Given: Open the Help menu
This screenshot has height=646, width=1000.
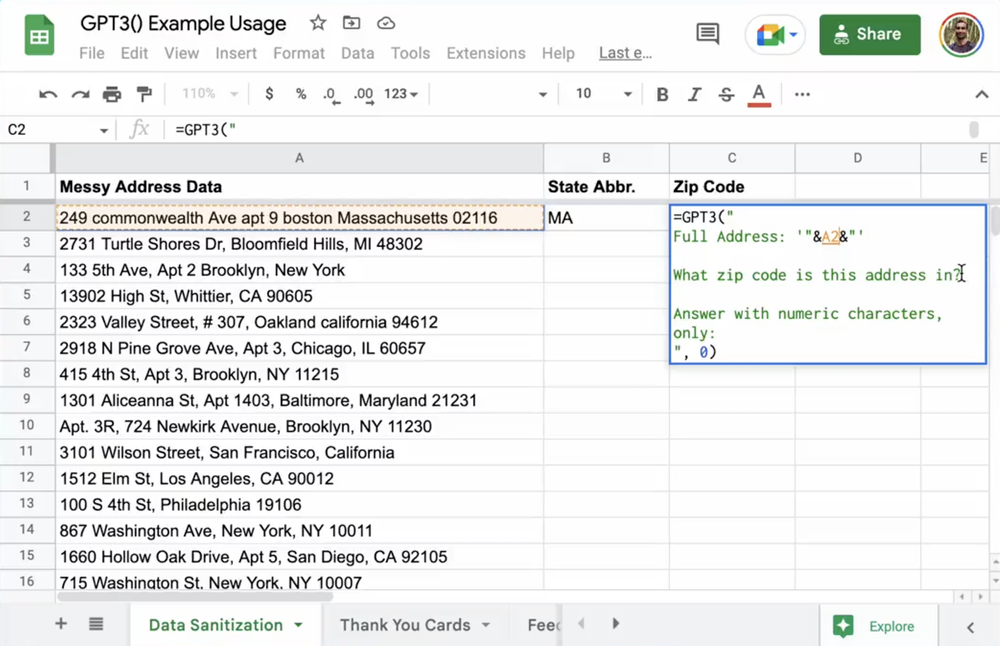Looking at the screenshot, I should click(x=558, y=54).
